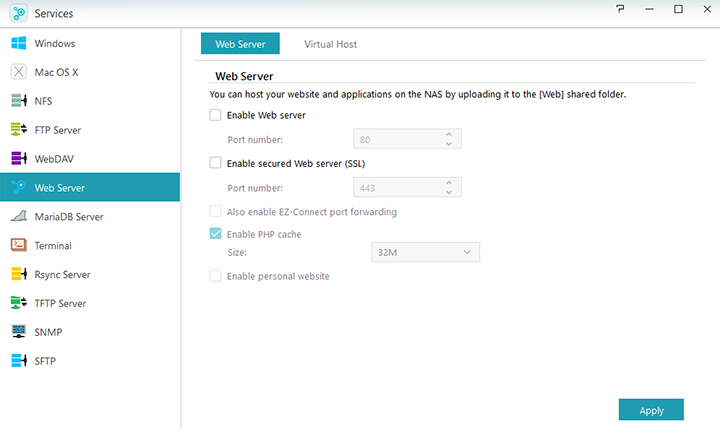Open the Windows service icon in sidebar
The image size is (720, 429).
click(18, 44)
